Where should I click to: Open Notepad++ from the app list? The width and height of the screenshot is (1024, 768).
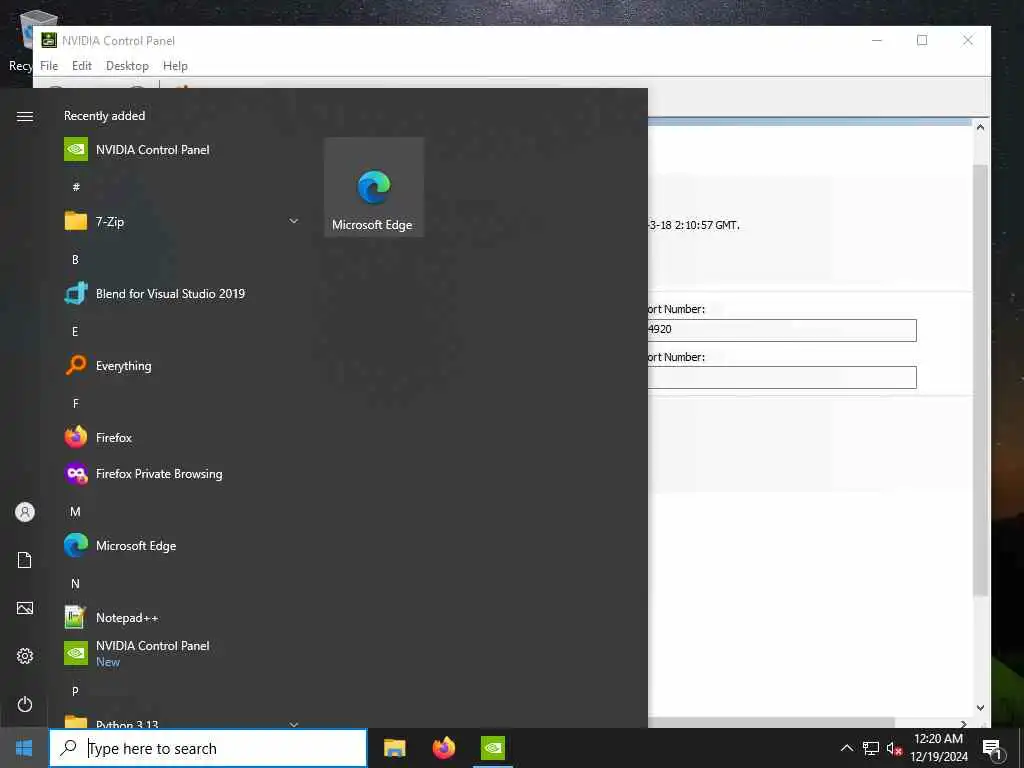(x=183, y=617)
